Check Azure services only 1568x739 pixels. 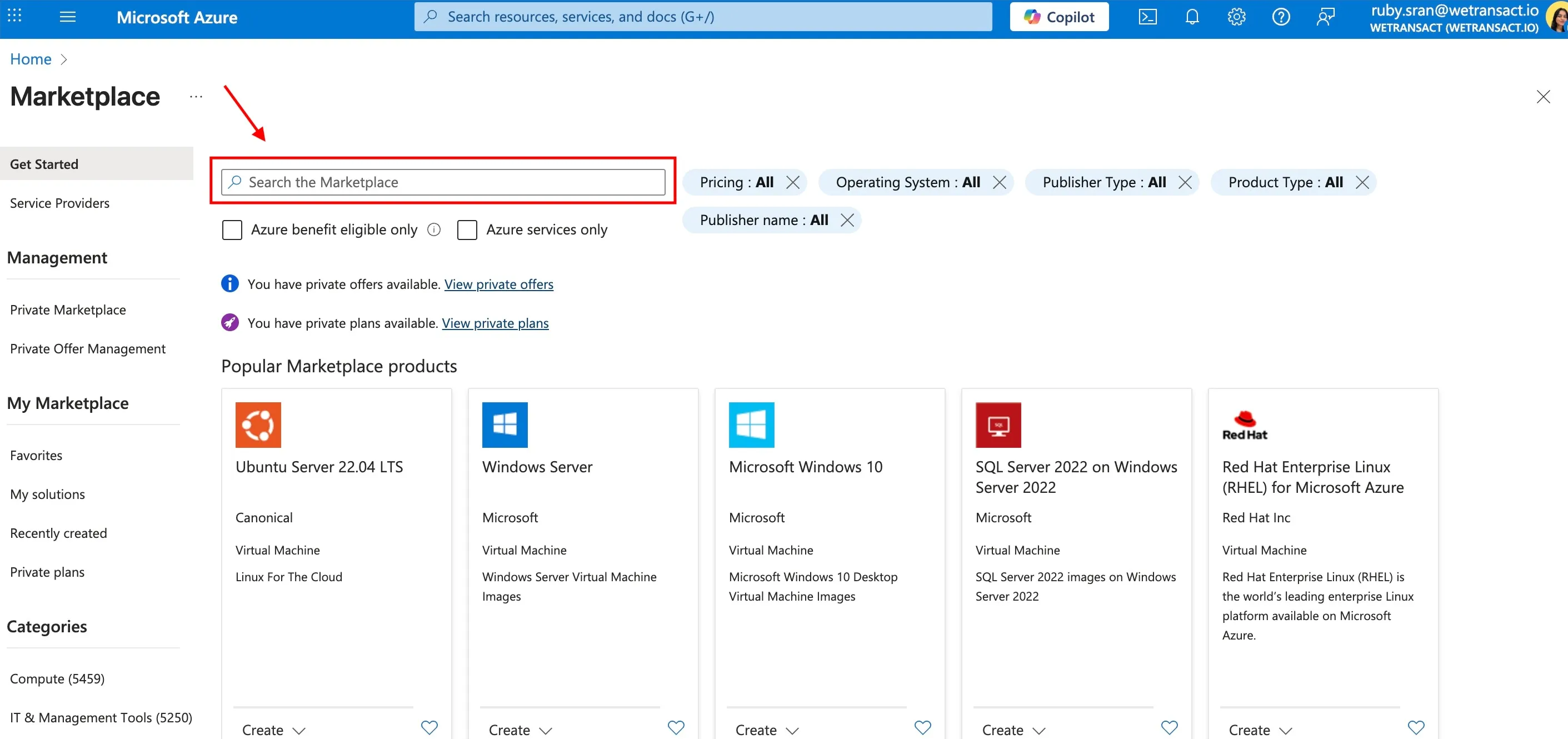pos(467,229)
